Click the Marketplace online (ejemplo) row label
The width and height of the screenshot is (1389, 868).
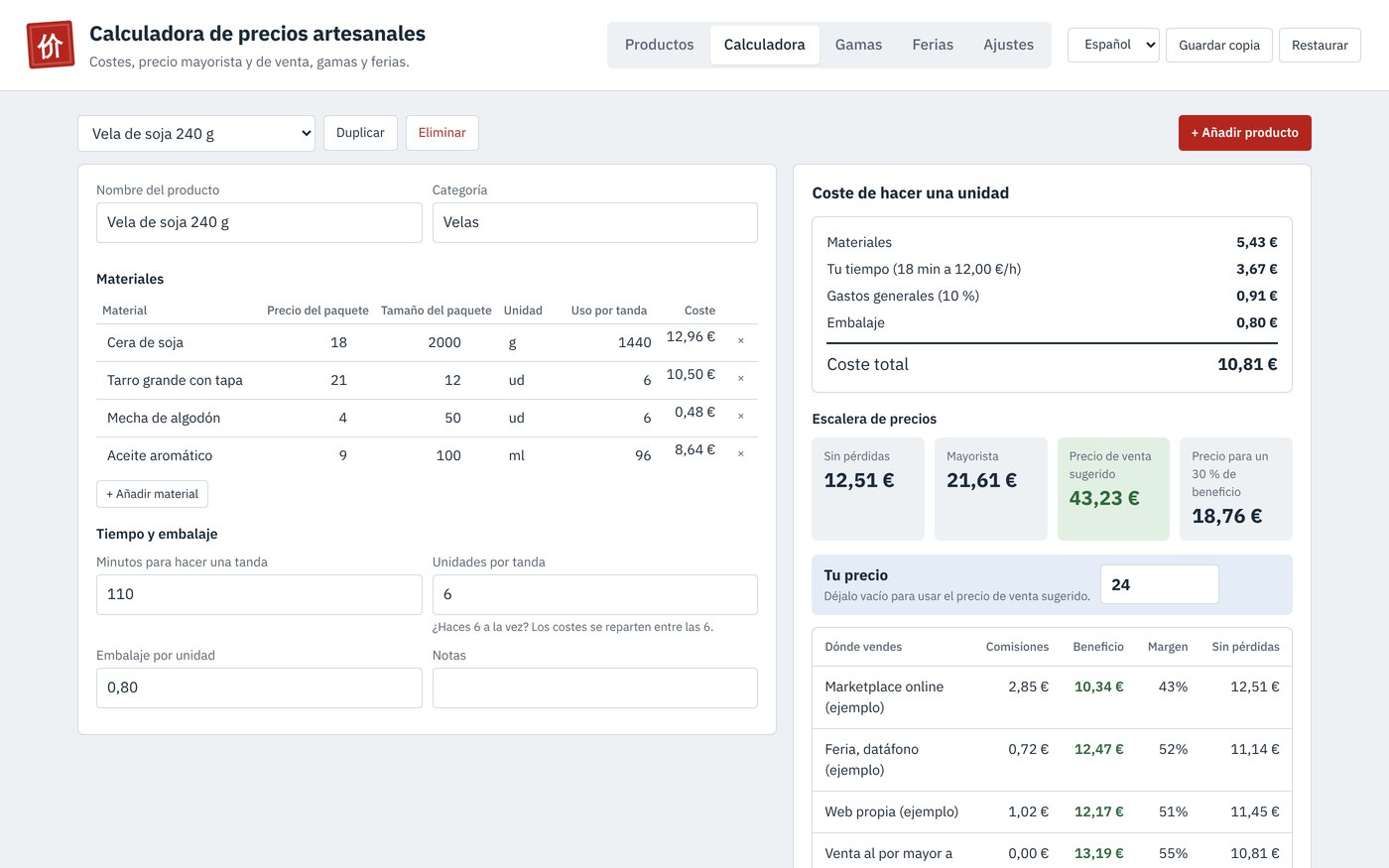[884, 696]
